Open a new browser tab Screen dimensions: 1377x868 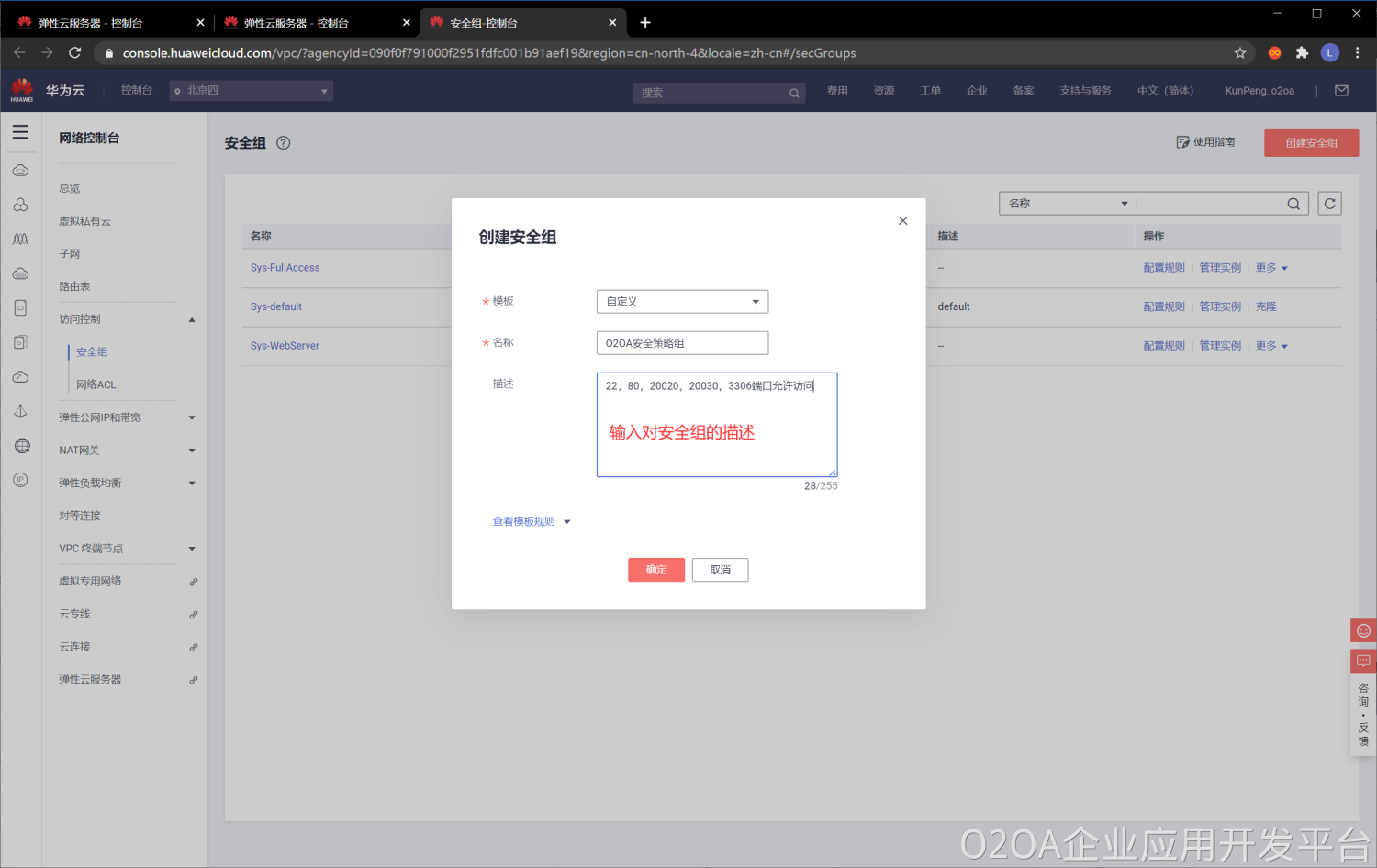645,22
